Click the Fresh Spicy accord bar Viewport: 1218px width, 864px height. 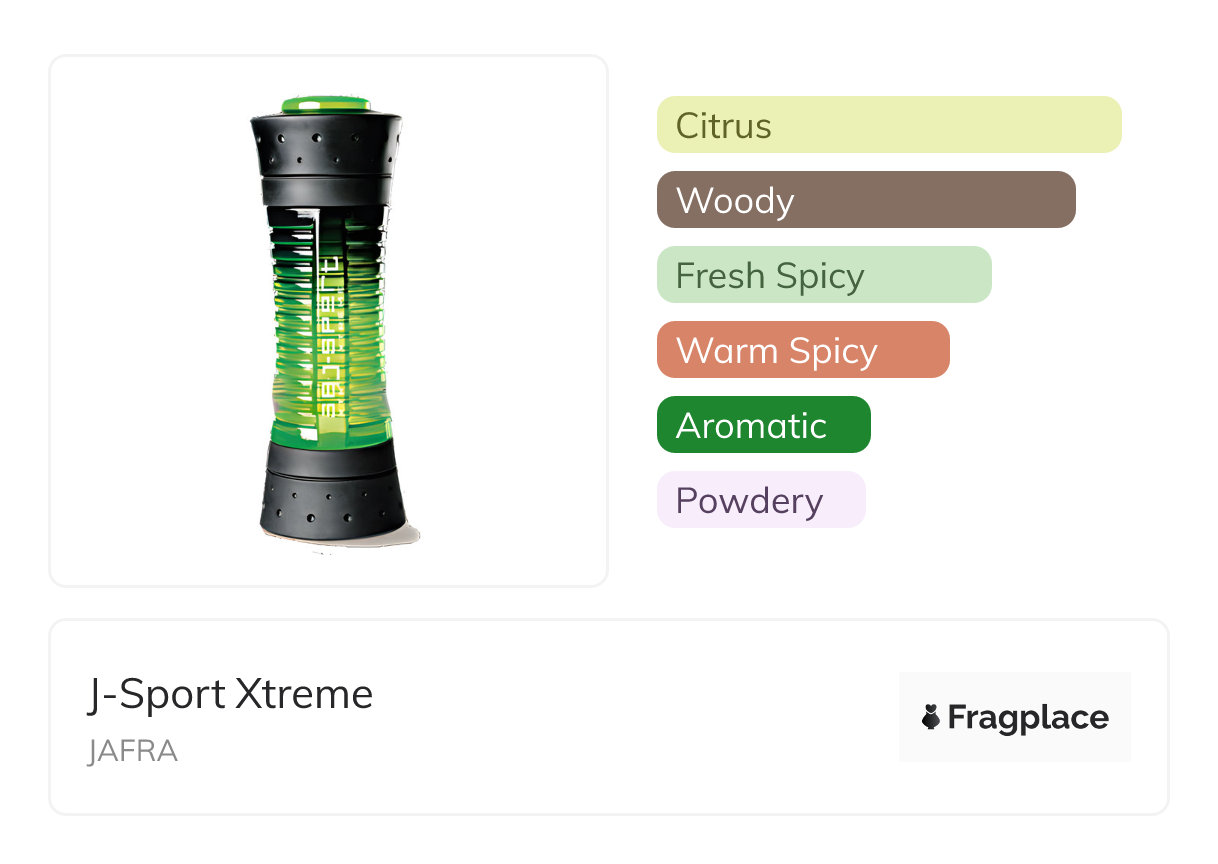click(x=823, y=275)
